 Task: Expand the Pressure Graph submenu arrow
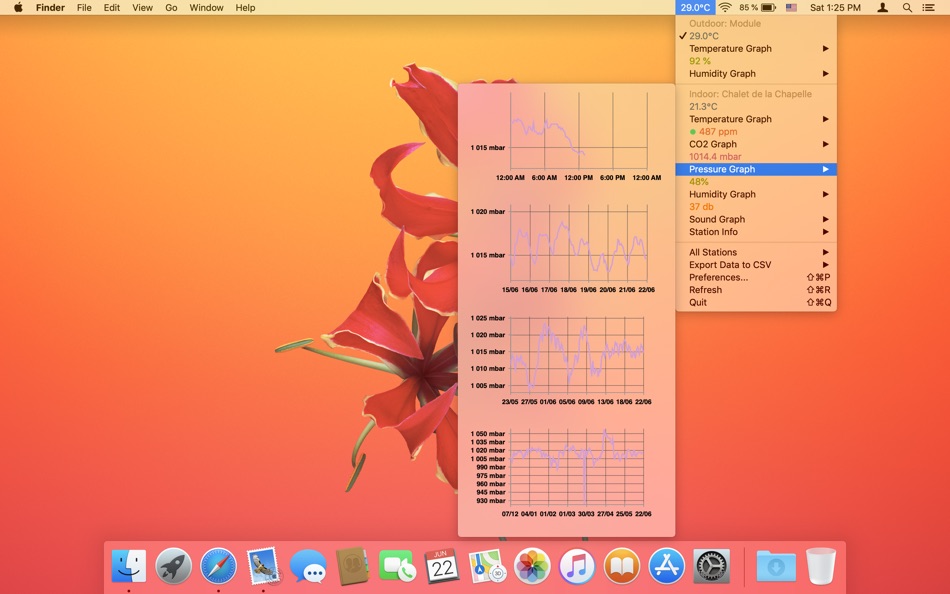click(825, 169)
